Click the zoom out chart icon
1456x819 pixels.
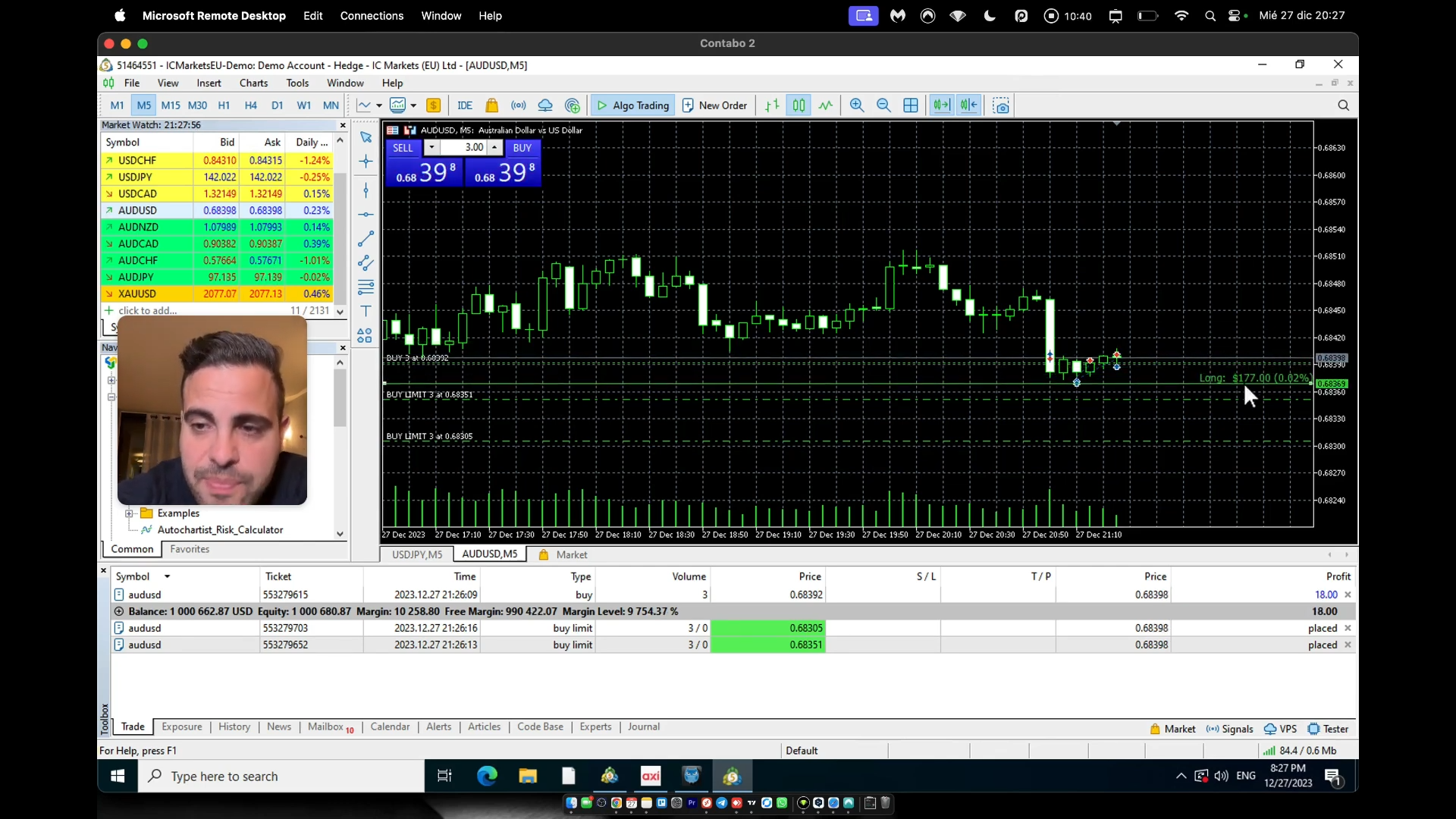883,105
